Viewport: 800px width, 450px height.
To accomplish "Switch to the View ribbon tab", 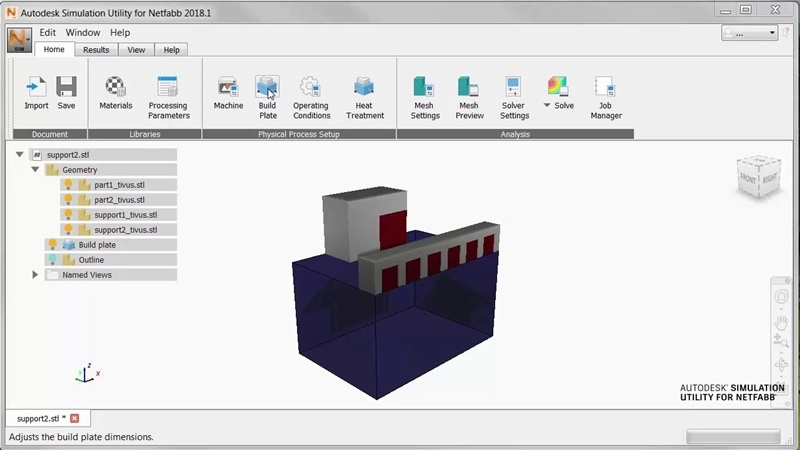I will [x=136, y=50].
